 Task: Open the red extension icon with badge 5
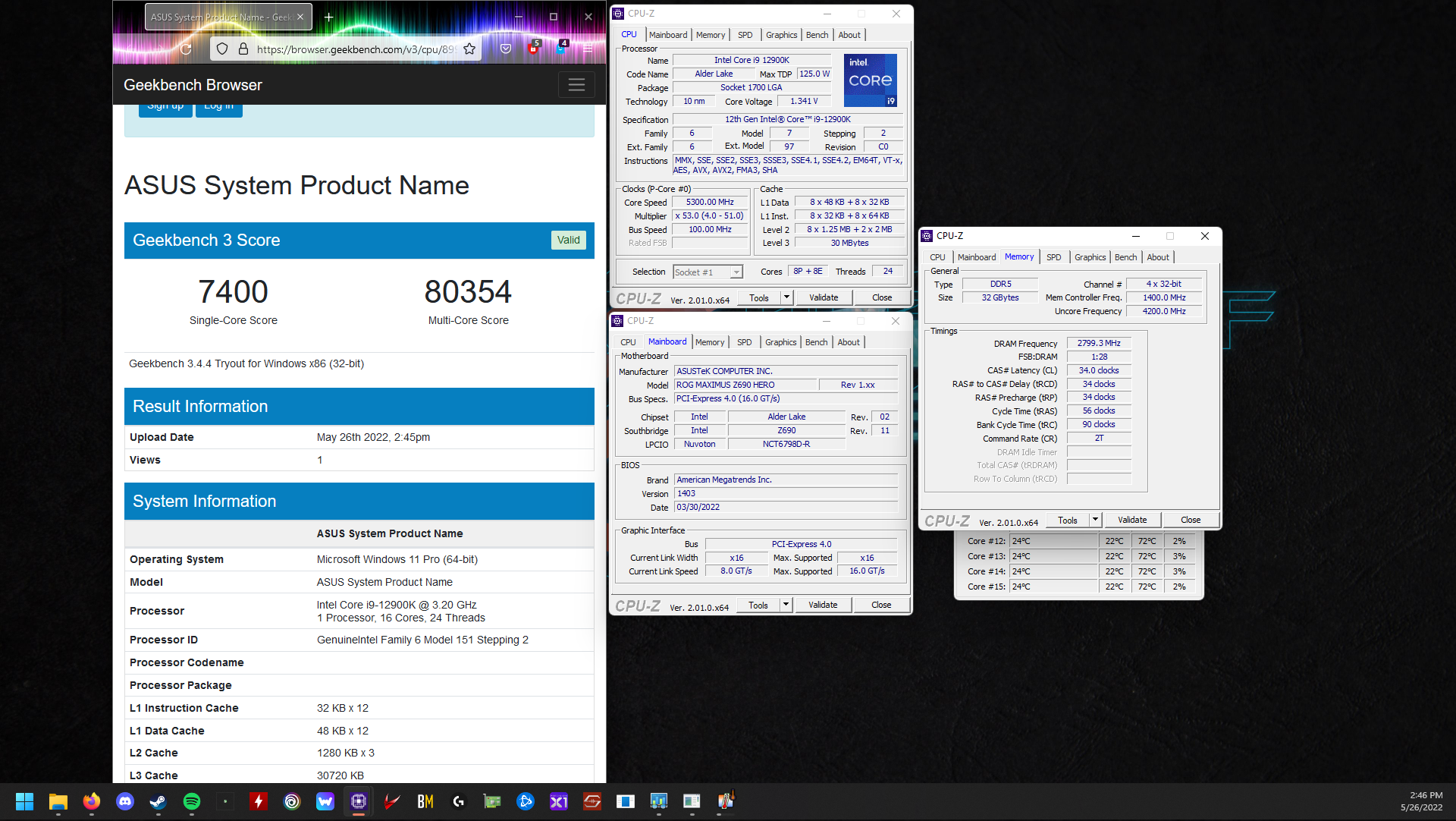pyautogui.click(x=534, y=48)
